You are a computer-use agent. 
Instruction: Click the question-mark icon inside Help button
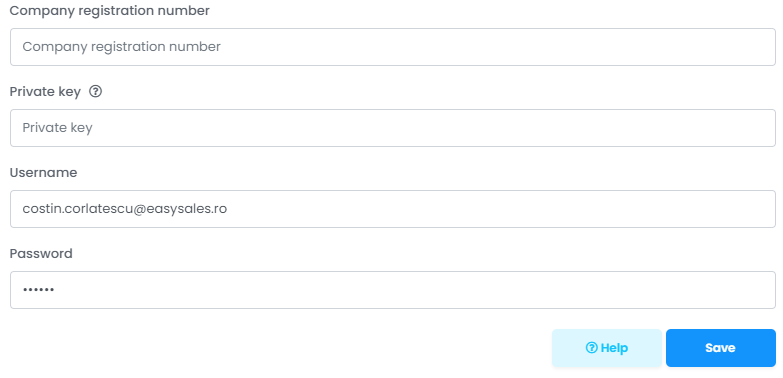click(591, 348)
